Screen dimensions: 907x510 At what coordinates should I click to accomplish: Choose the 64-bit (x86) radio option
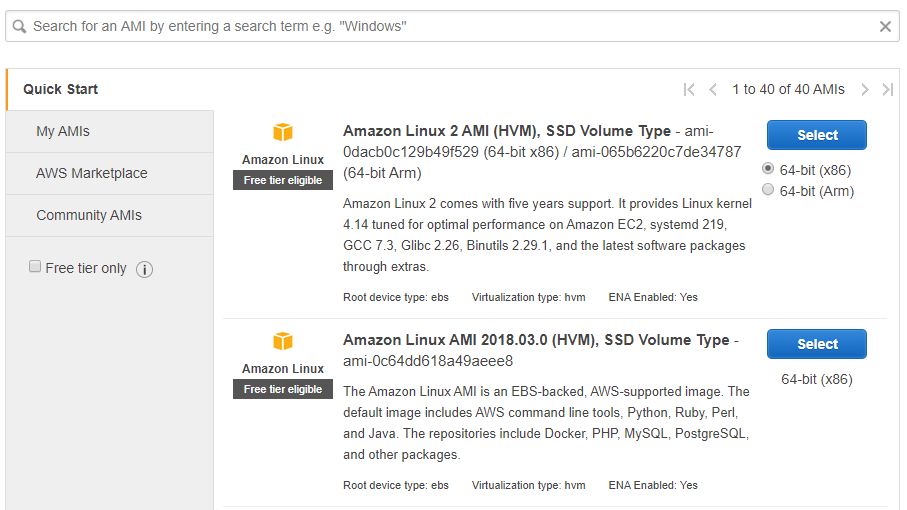pos(768,168)
